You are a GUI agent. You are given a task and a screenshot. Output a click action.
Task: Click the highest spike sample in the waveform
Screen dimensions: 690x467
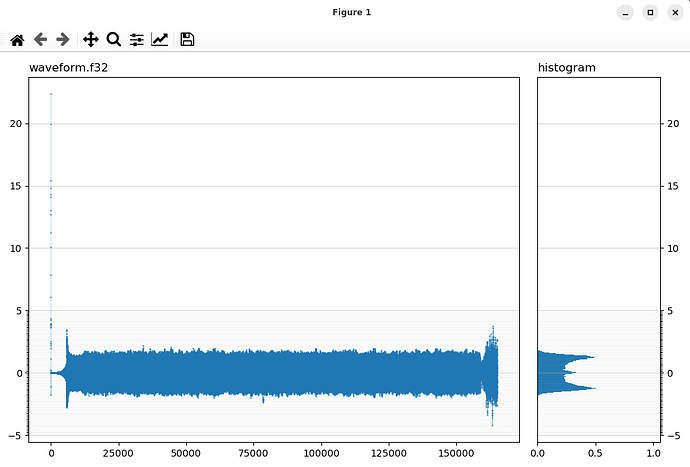tap(51, 94)
